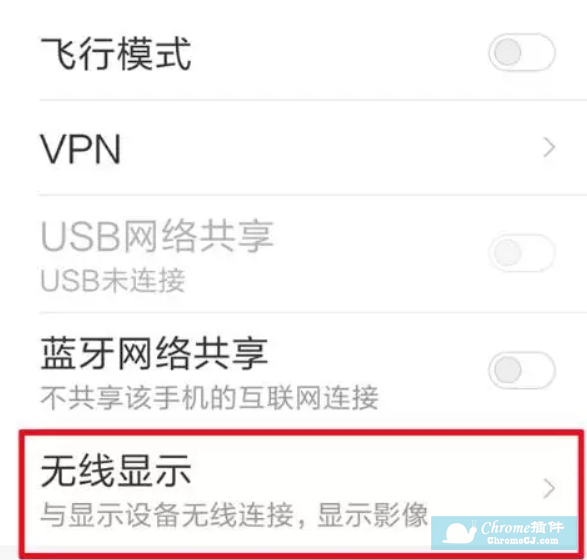Open the ChromeCJ.com watermark link
Image resolution: width=587 pixels, height=560 pixels.
[x=523, y=541]
